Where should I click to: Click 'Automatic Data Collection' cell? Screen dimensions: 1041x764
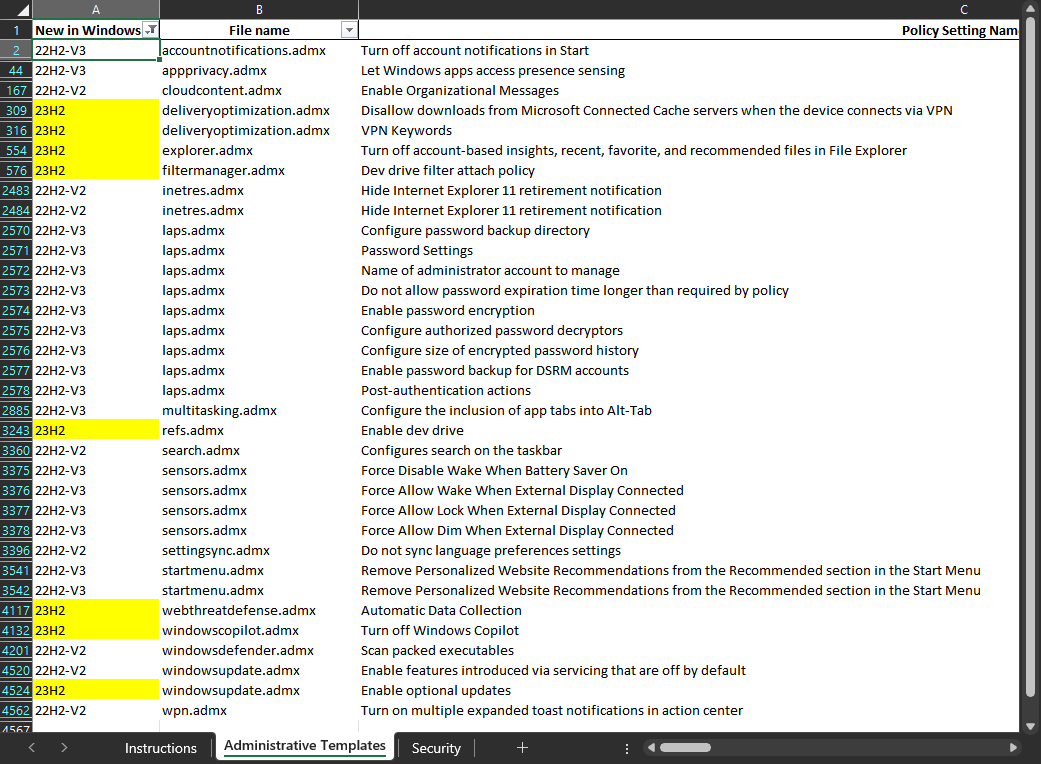tap(688, 610)
